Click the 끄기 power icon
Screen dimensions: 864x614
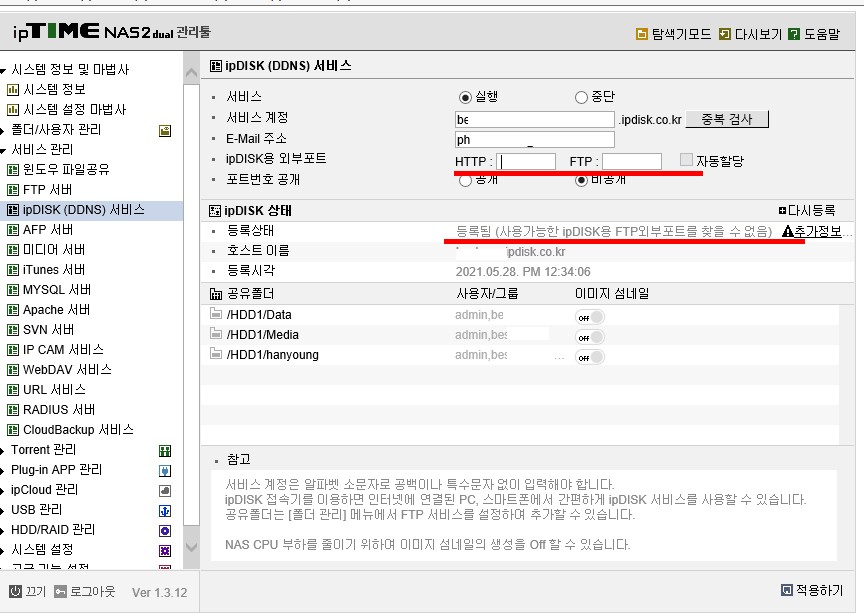click(x=15, y=591)
